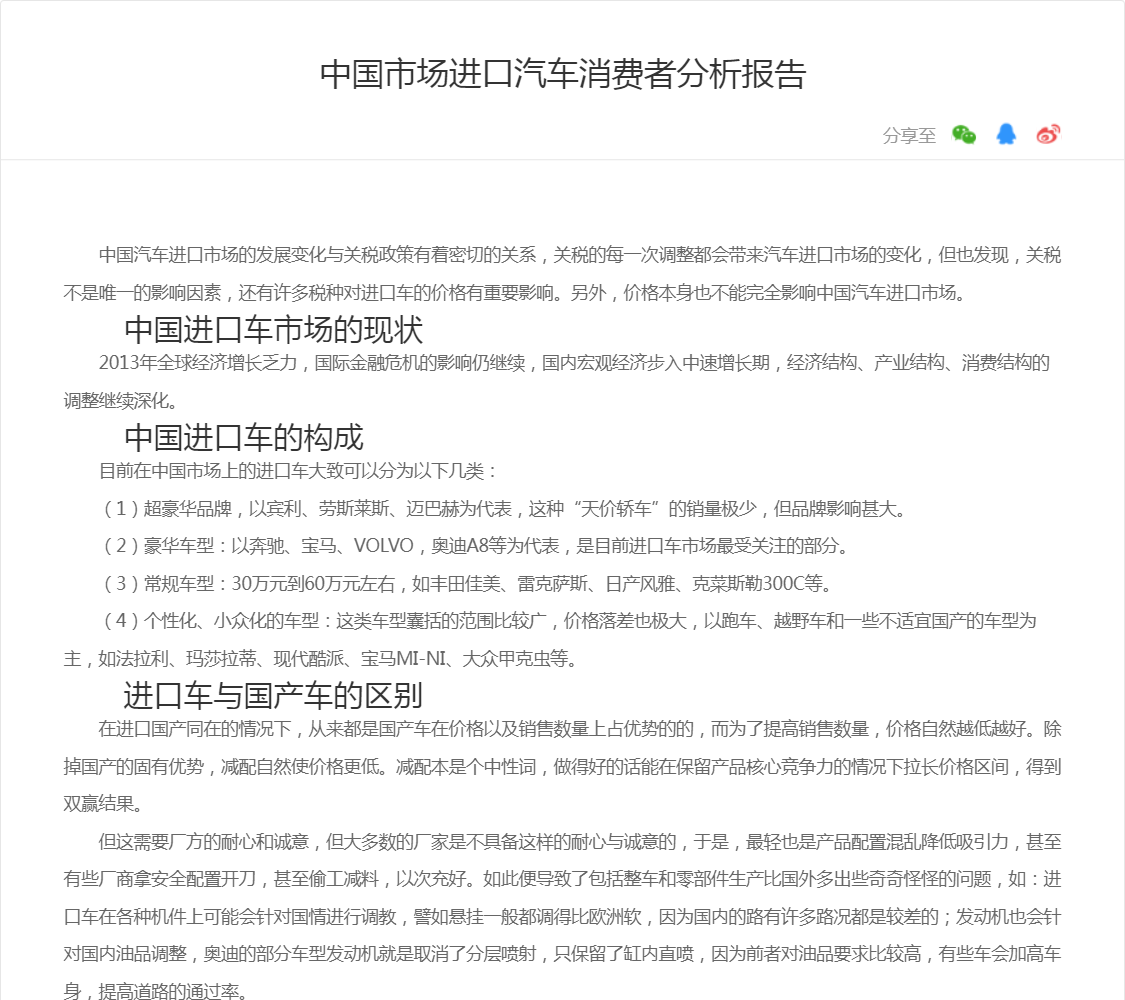Image resolution: width=1125 pixels, height=1000 pixels.
Task: Click the paragraph starting 但这需要厂方的耐心和诚意
Action: [562, 916]
